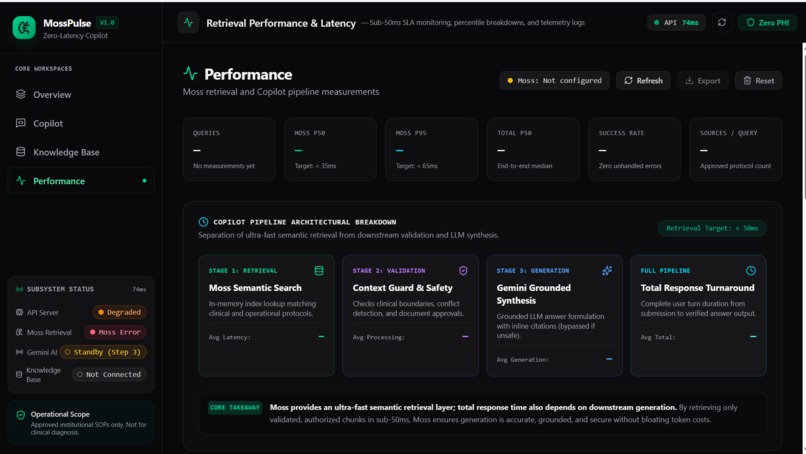Open the Overview workspace
Screen dimensions: 806x454
(x=81, y=95)
